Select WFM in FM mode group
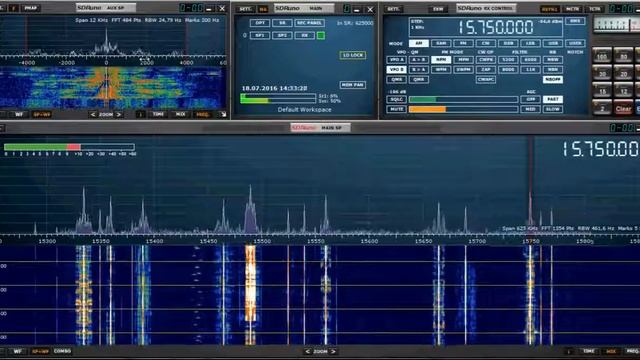Image resolution: width=640 pixels, height=360 pixels. click(441, 69)
